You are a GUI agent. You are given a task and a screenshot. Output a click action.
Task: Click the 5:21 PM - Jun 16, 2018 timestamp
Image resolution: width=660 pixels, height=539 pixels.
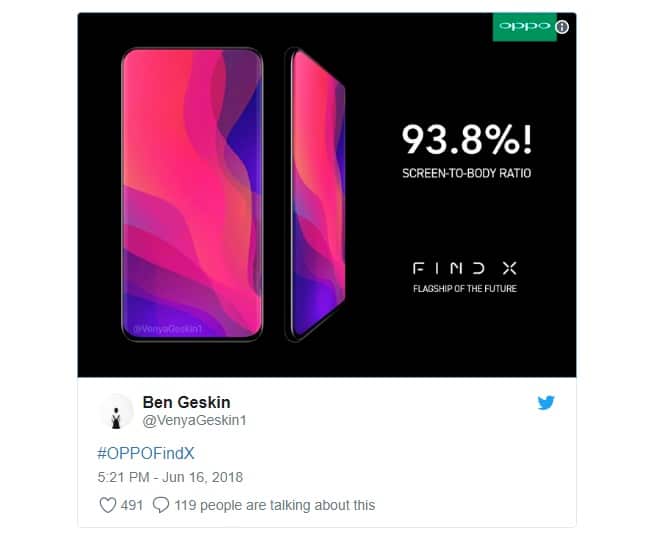[x=170, y=477]
